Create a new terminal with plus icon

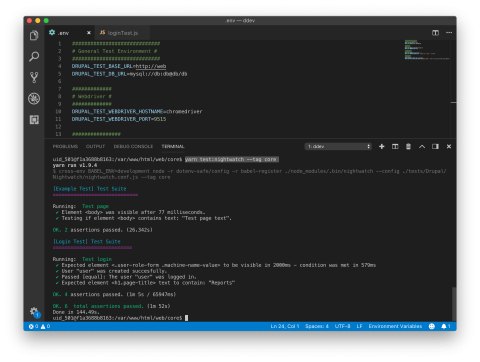click(x=382, y=146)
